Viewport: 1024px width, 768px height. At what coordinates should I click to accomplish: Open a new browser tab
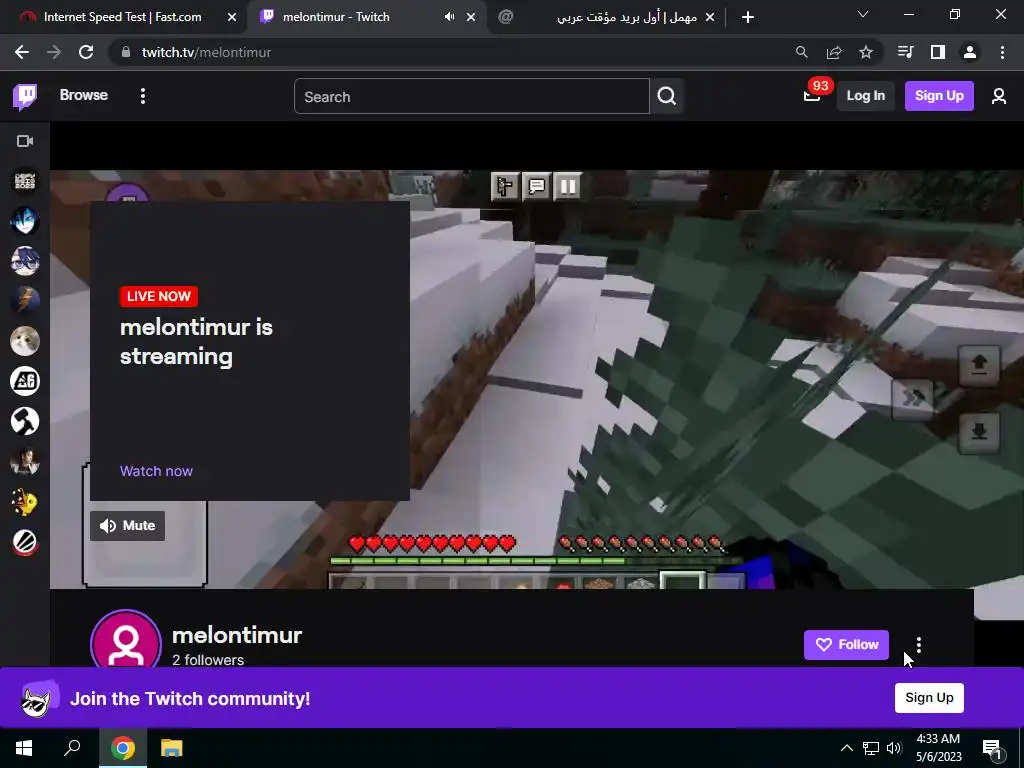[748, 18]
